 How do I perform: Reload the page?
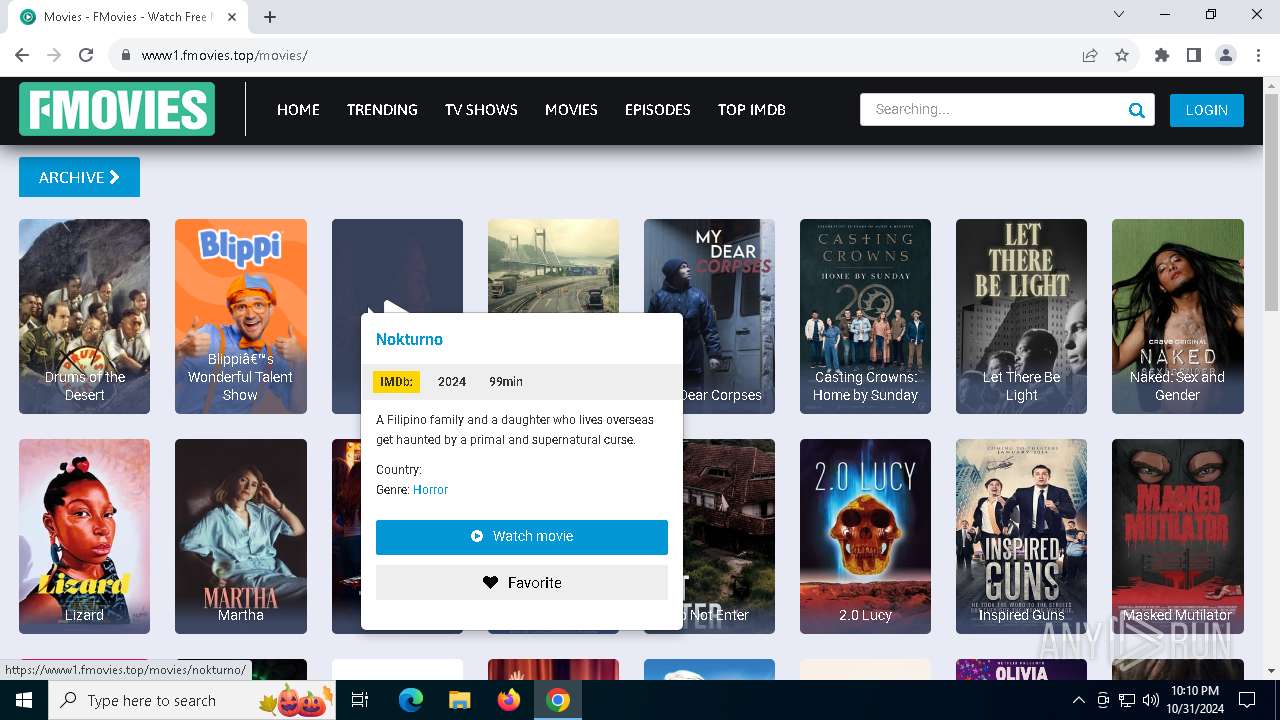86,55
